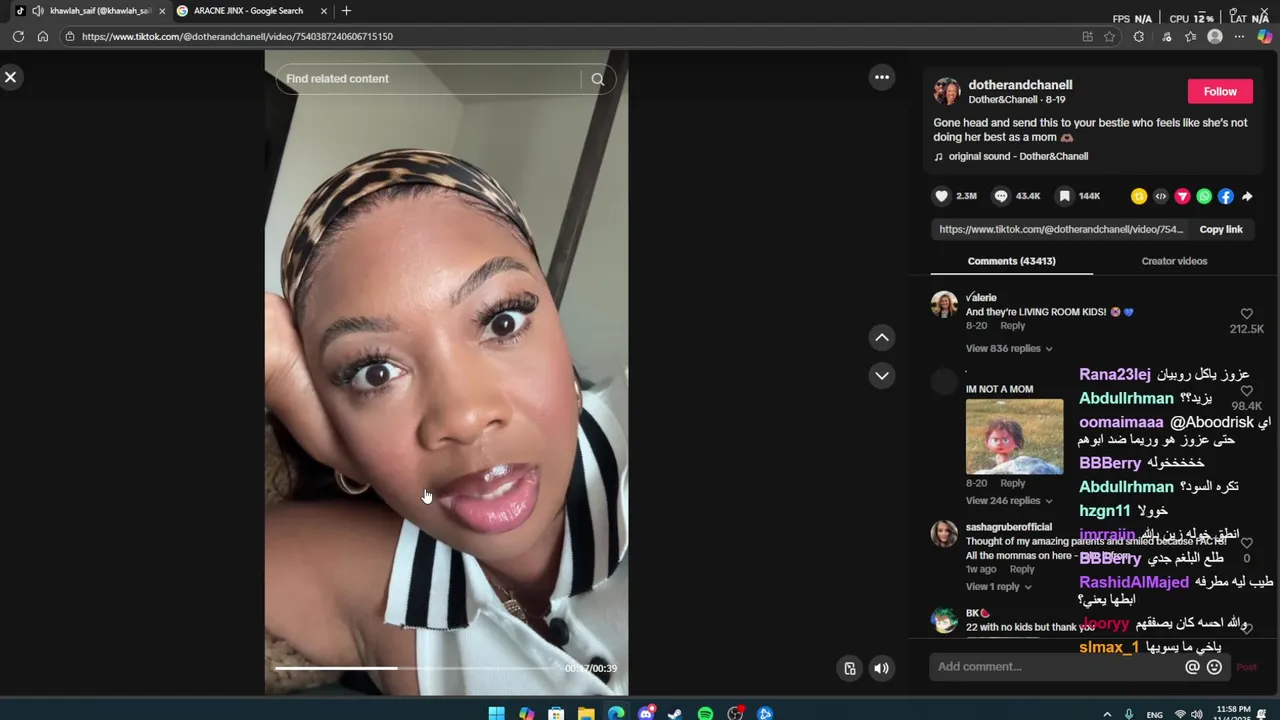Screen dimensions: 1280x720
Task: Bookmark the video to favorites
Action: [x=1065, y=196]
